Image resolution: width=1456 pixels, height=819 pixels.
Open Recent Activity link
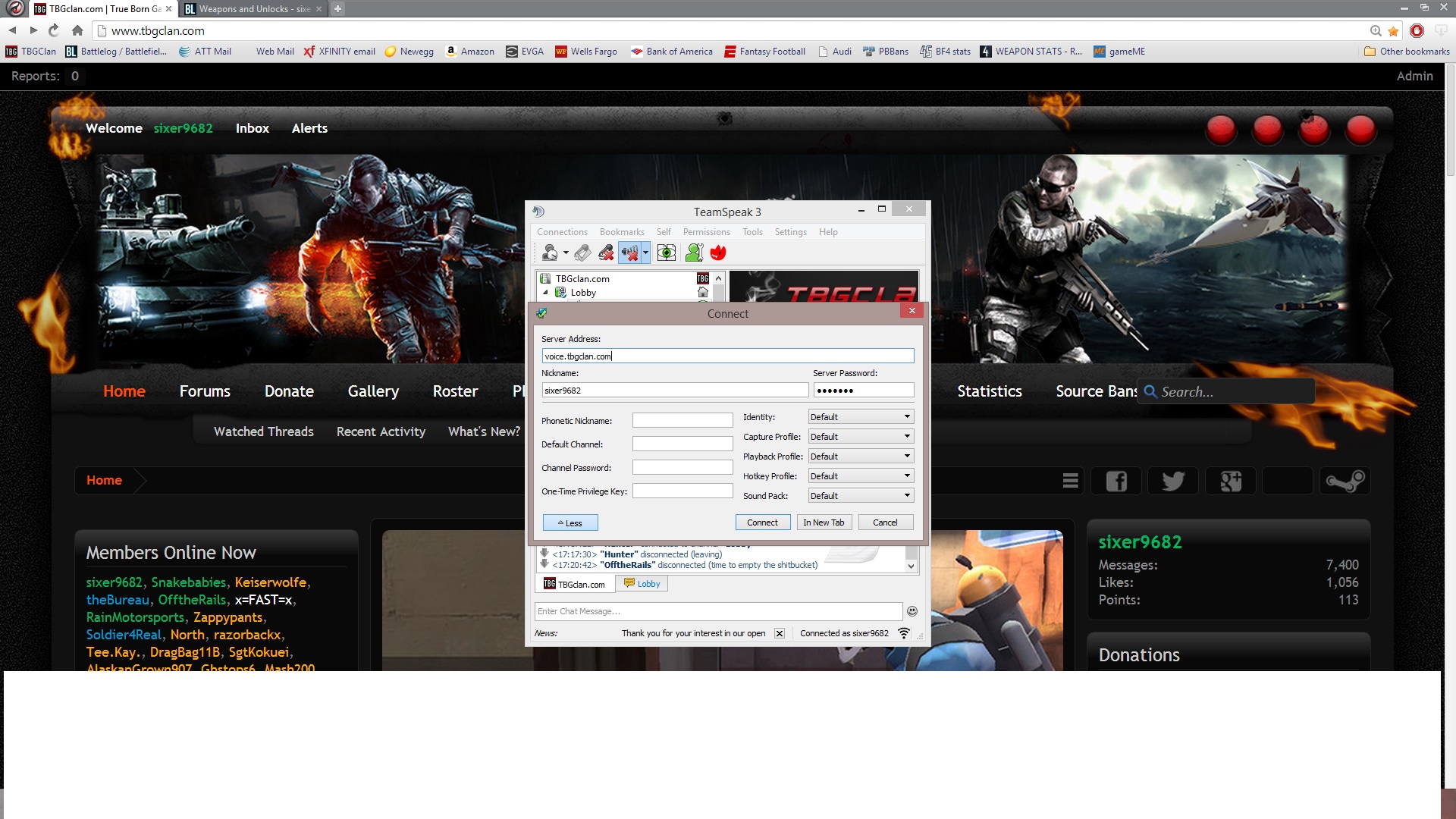(x=381, y=431)
